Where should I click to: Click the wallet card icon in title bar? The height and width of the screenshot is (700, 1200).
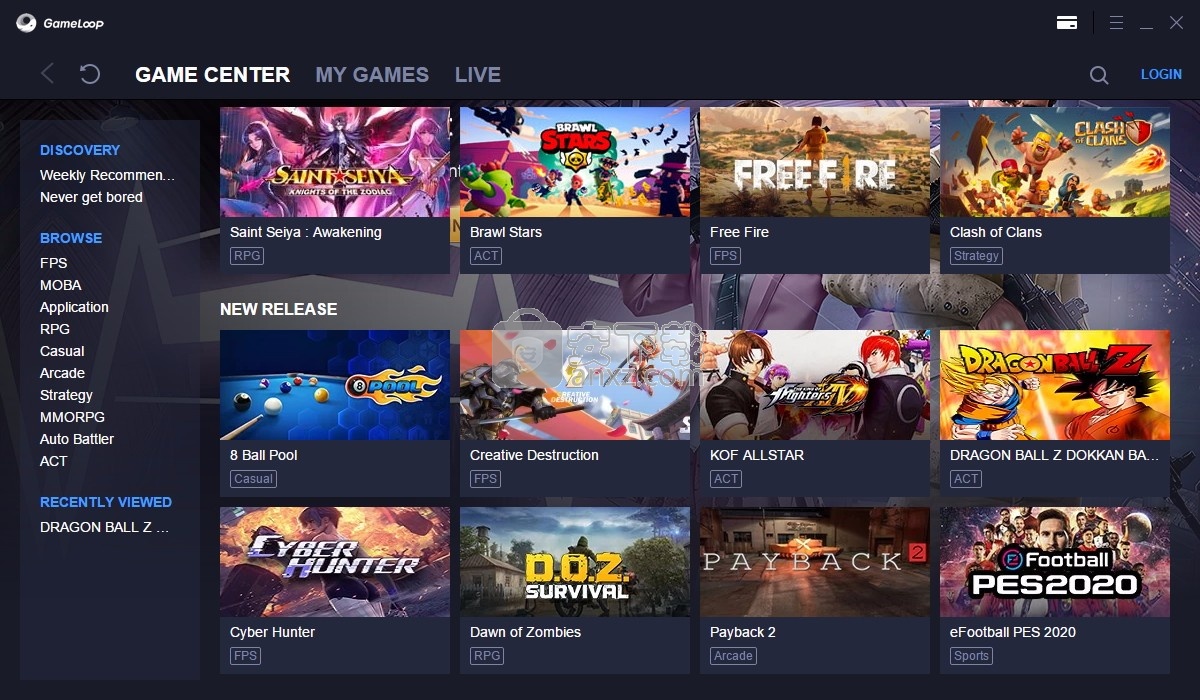[1067, 23]
